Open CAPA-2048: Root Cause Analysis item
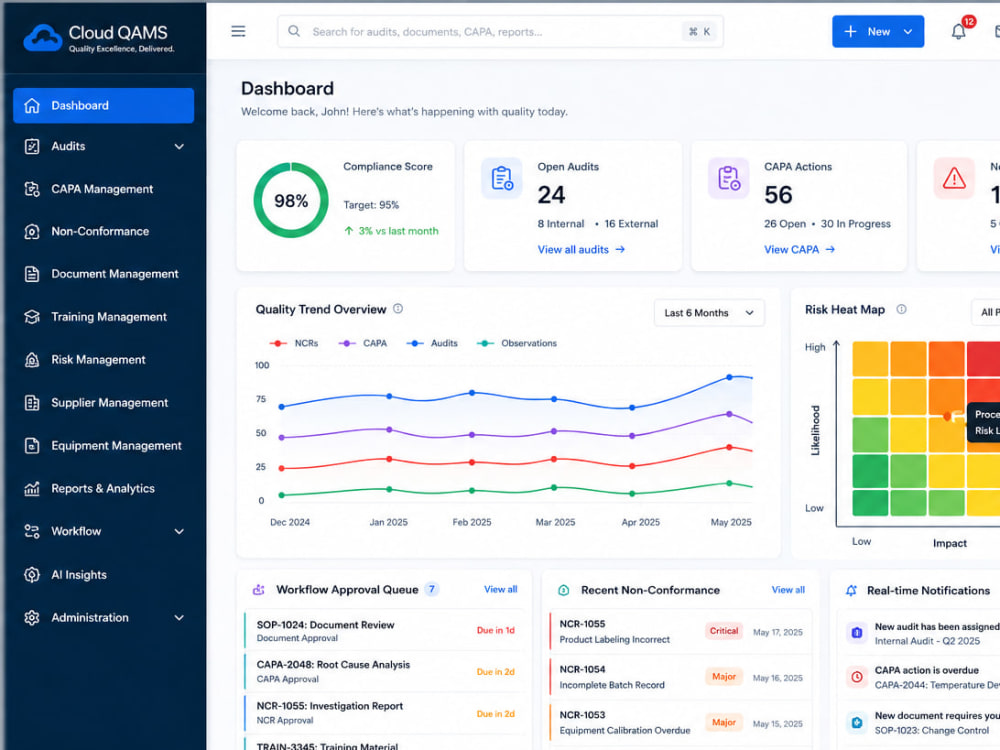Screen dimensions: 1000x750 pyautogui.click(x=383, y=672)
